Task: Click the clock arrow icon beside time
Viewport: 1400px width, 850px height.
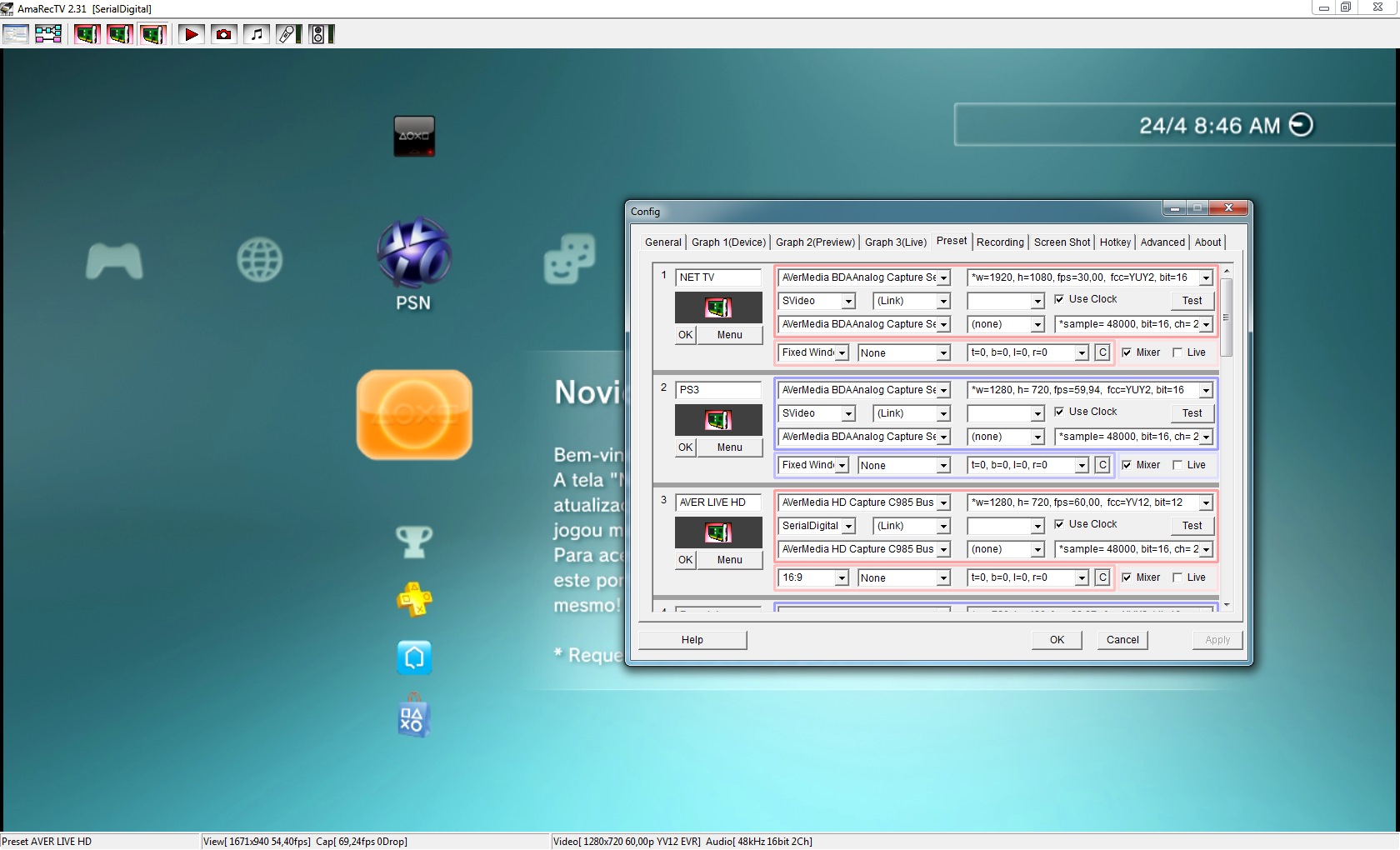Action: coord(1301,125)
